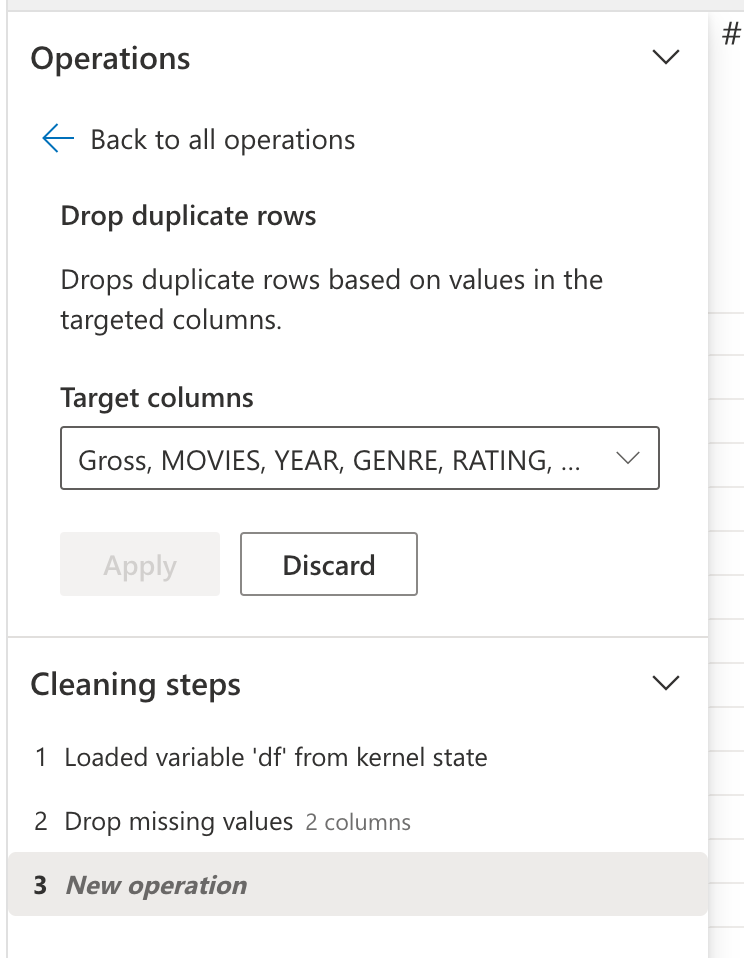744x958 pixels.
Task: Discard the Drop duplicate rows operation
Action: coord(328,564)
